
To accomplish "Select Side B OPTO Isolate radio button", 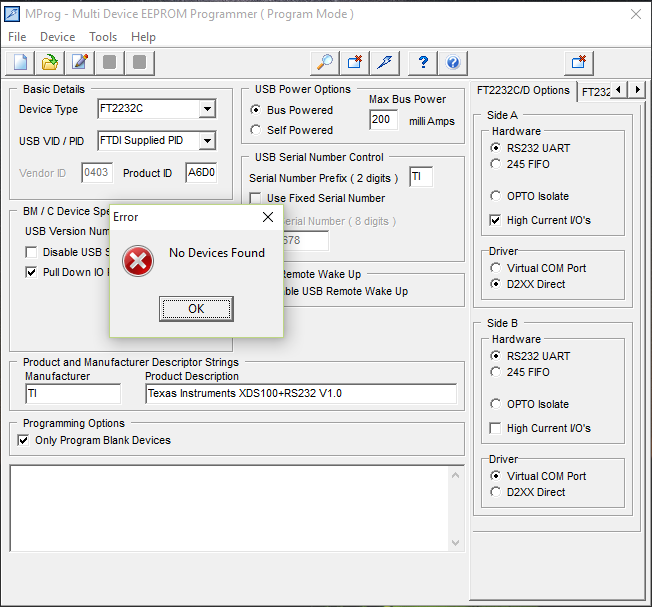I will point(495,404).
